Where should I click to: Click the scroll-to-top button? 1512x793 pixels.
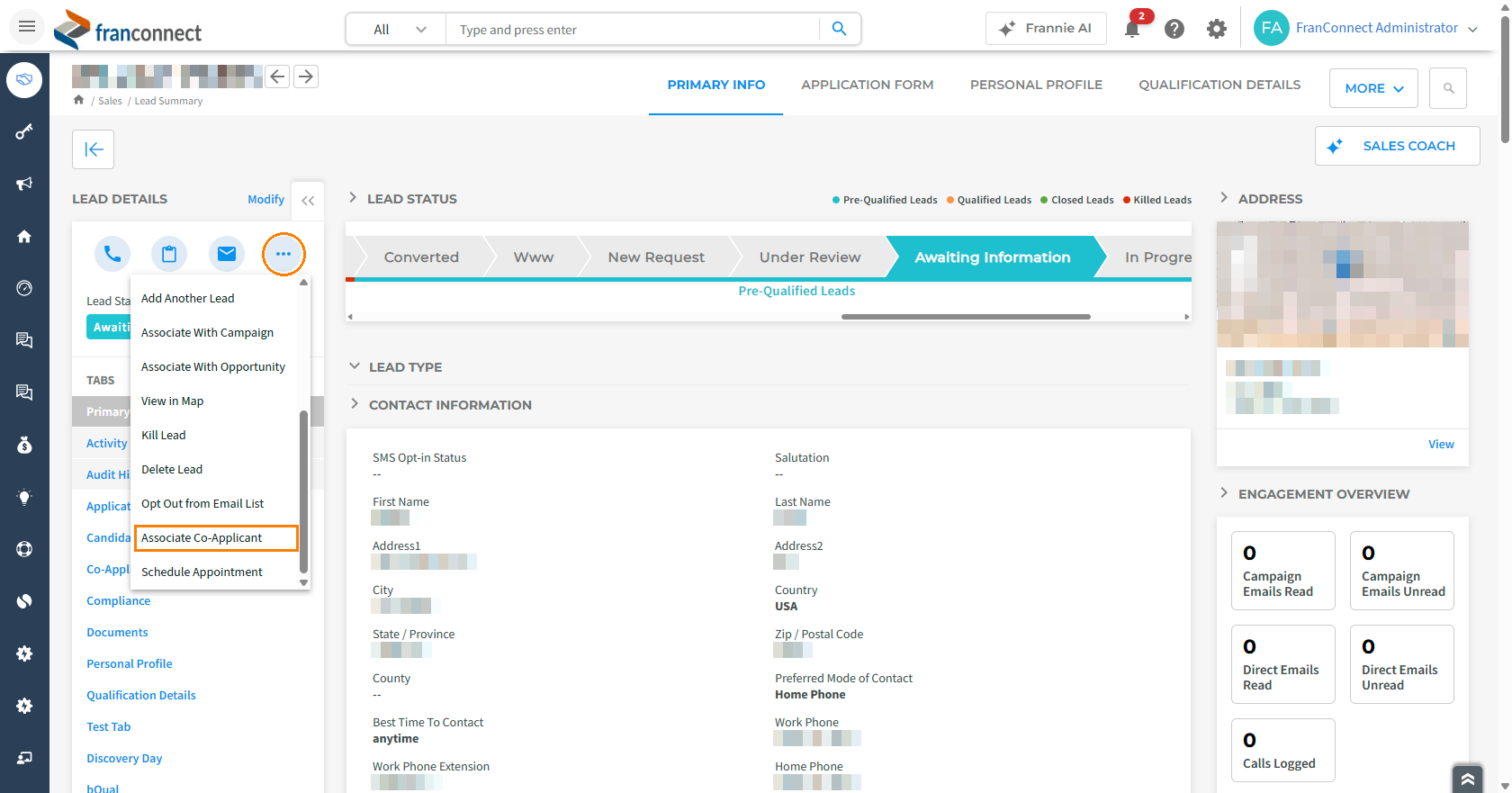pos(1467,779)
